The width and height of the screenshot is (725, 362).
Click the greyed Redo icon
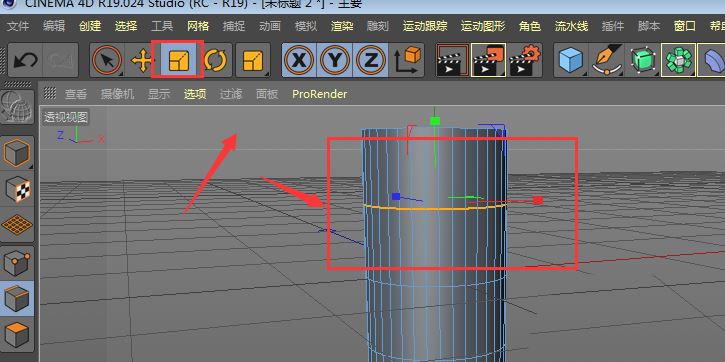60,61
